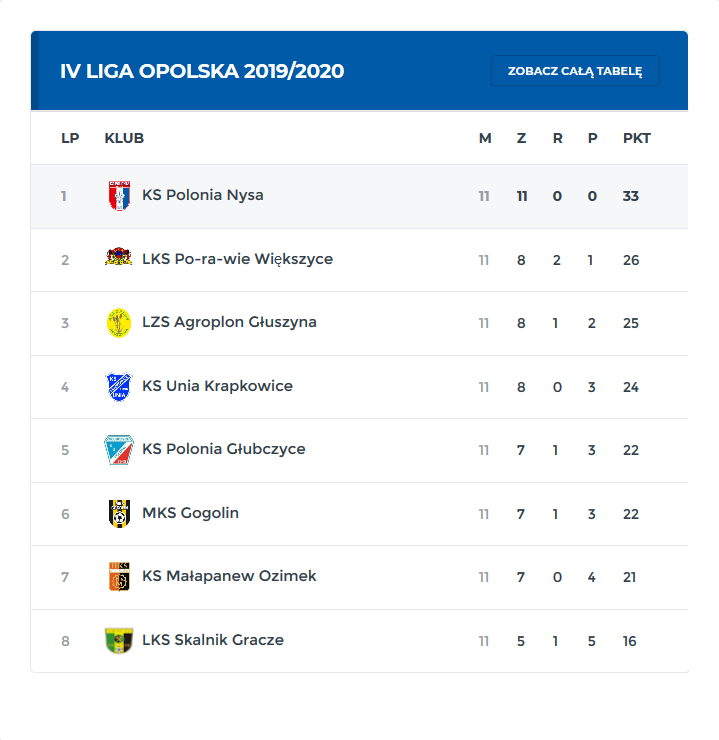
Task: Click the KLUB column header
Action: point(124,138)
